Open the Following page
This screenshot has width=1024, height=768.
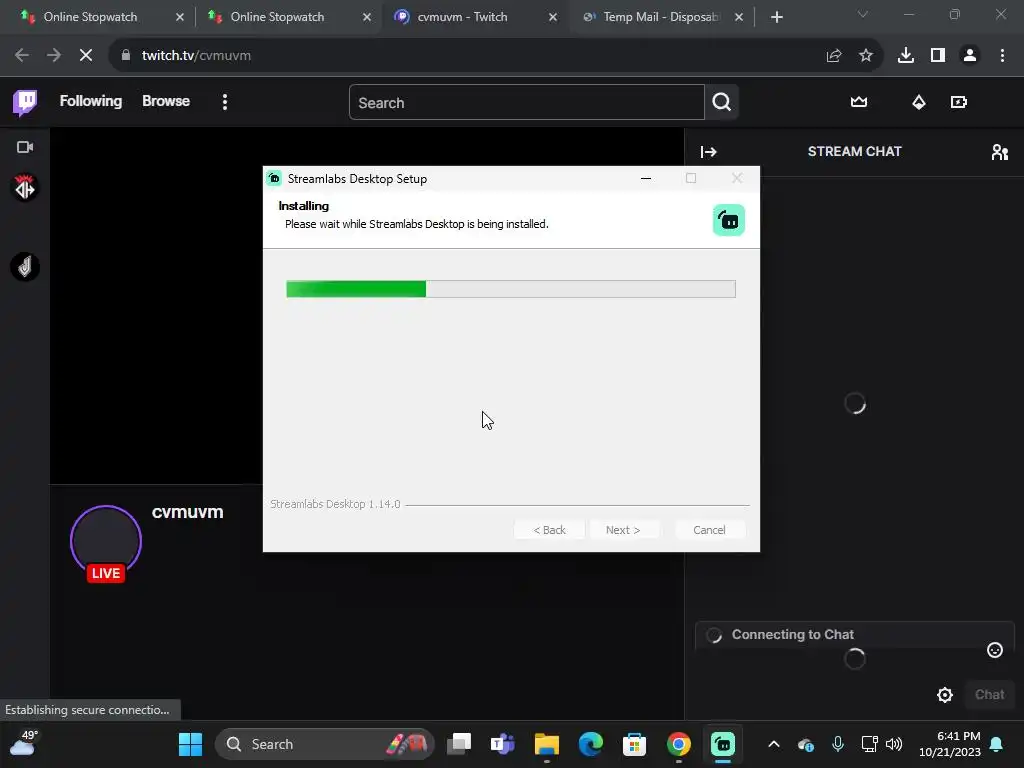click(x=91, y=101)
